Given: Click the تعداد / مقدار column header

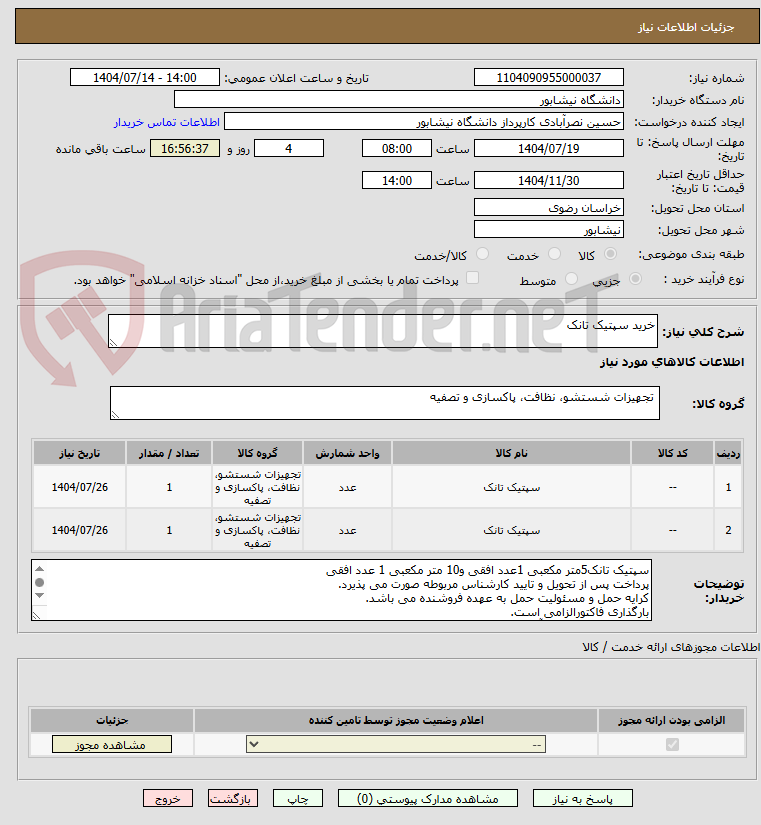Looking at the screenshot, I should tap(169, 453).
